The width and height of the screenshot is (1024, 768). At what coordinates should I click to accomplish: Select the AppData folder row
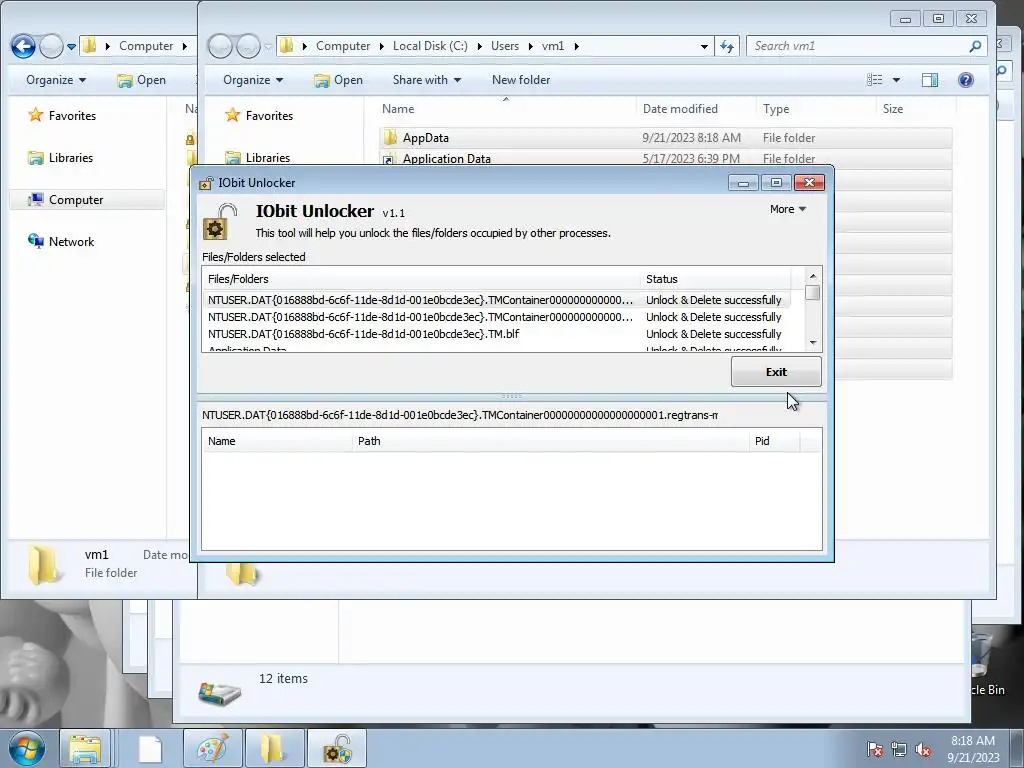click(x=665, y=138)
